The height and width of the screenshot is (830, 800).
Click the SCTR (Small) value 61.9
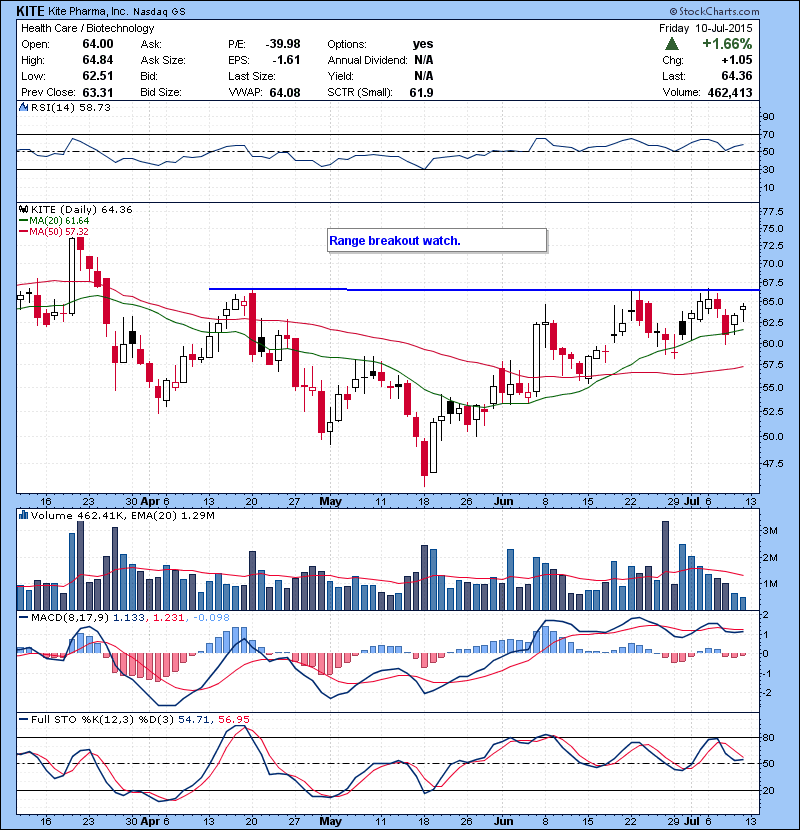click(x=421, y=93)
